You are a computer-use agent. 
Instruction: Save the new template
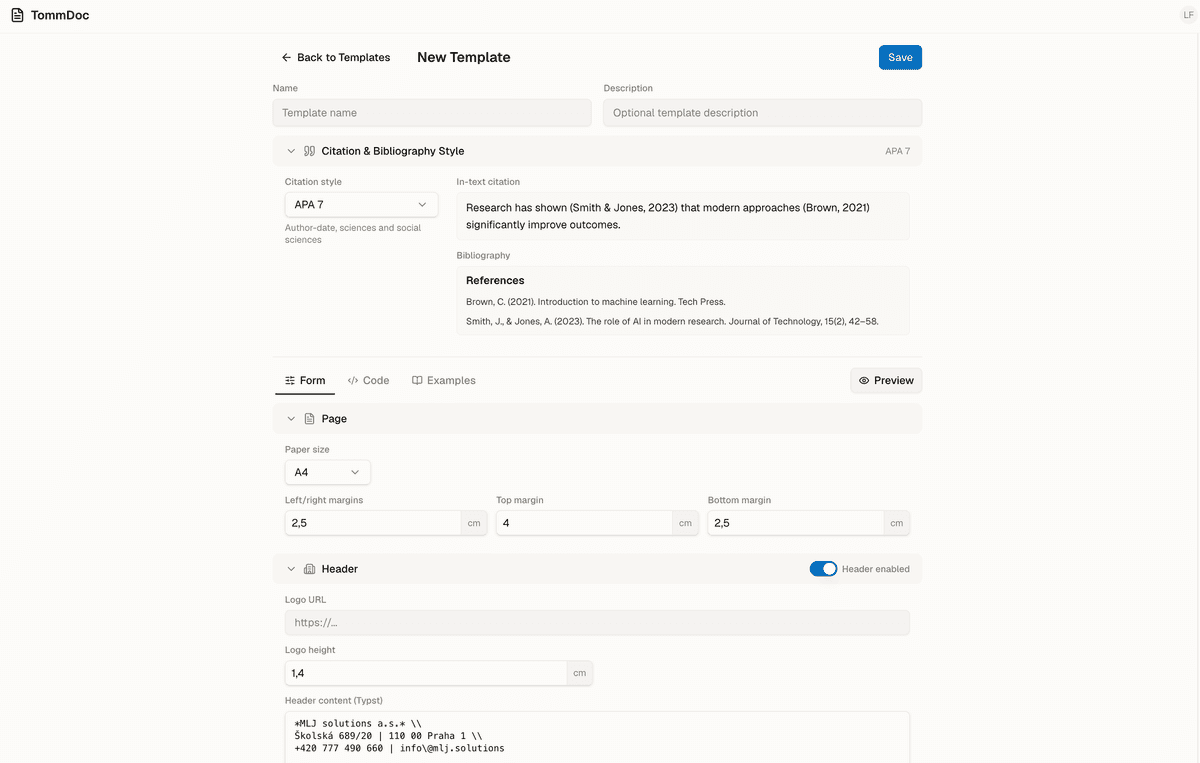tap(900, 57)
